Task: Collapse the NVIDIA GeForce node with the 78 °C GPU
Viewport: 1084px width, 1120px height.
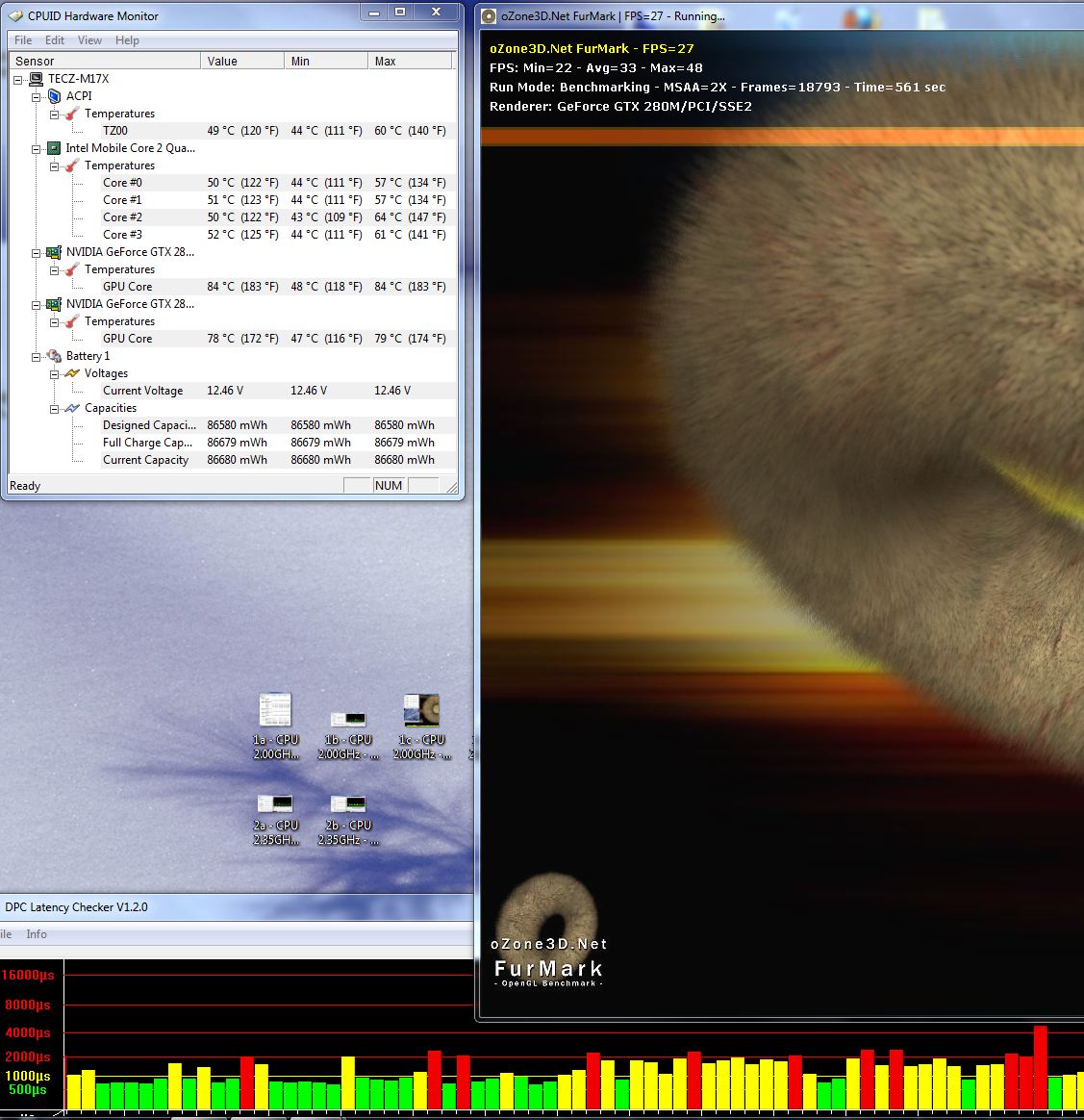Action: point(37,305)
